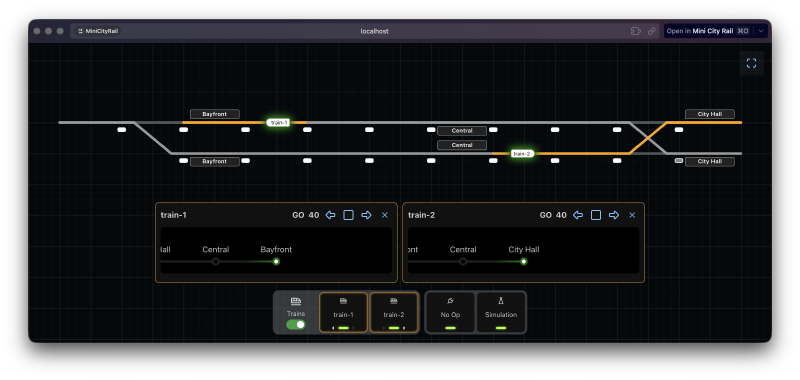Click the small right arrow in train-1 card
This screenshot has height=380, width=800.
coord(353,328)
